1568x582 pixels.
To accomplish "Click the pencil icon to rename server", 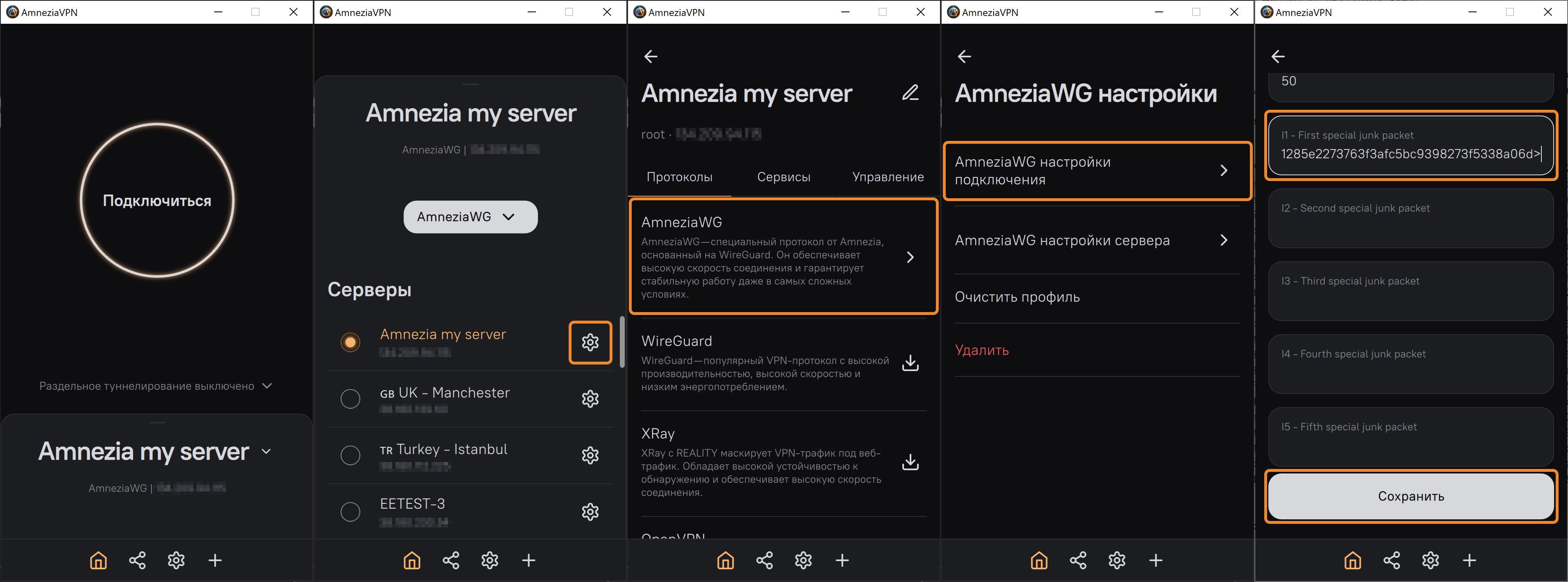I will 910,93.
